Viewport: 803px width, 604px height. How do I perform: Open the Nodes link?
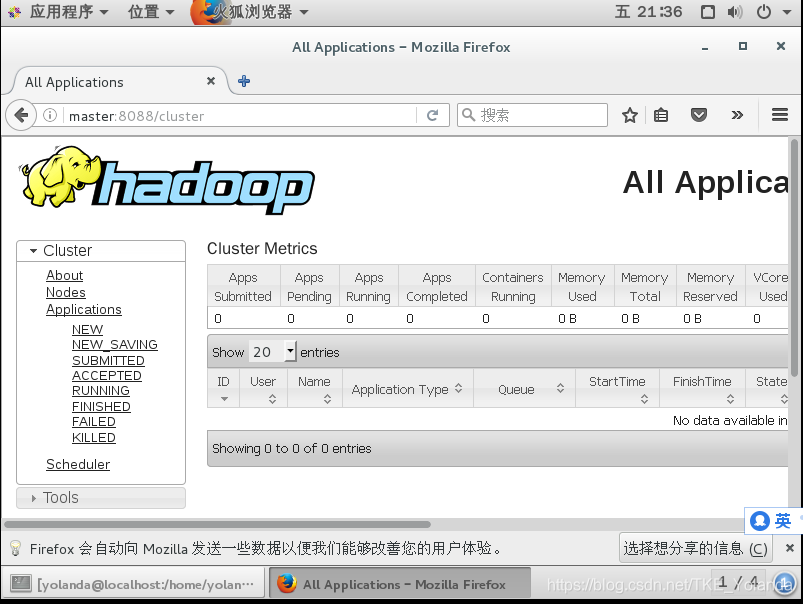66,292
